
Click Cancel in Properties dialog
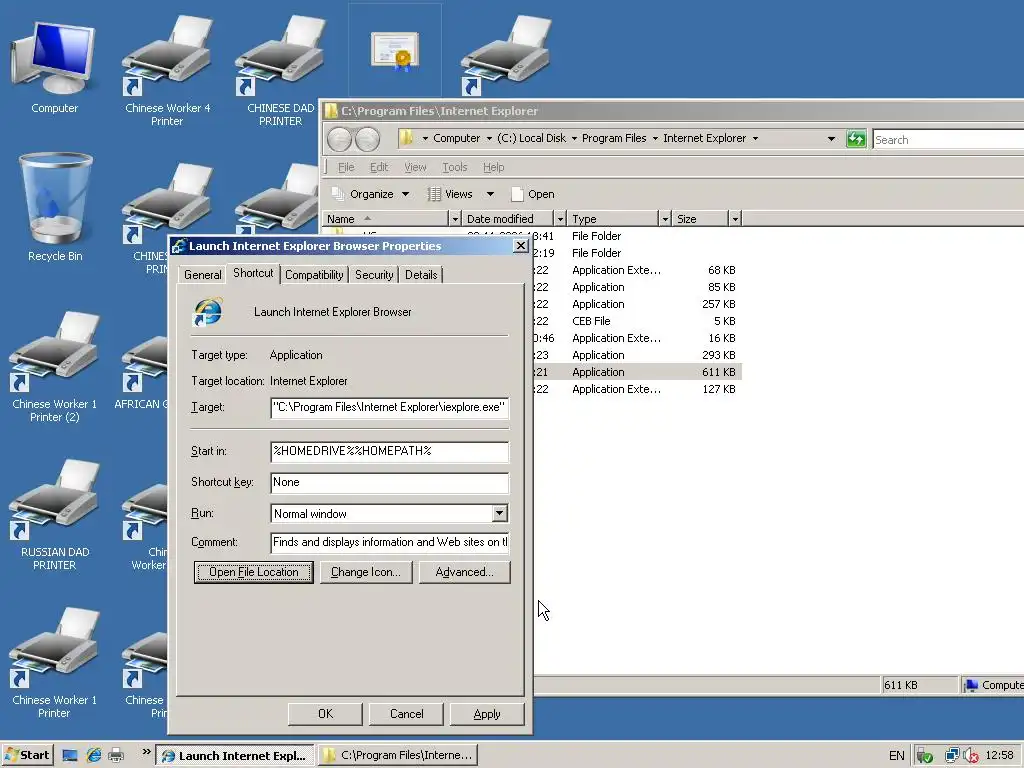click(406, 714)
